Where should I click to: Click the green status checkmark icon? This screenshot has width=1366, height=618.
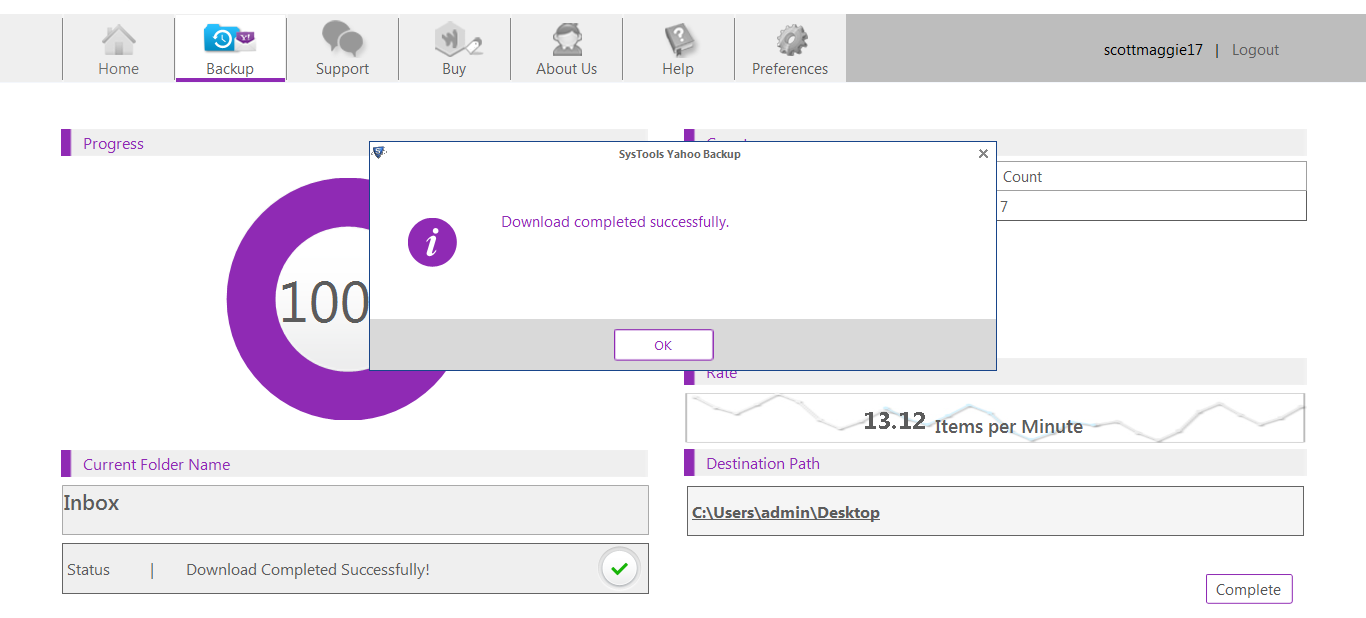coord(619,568)
